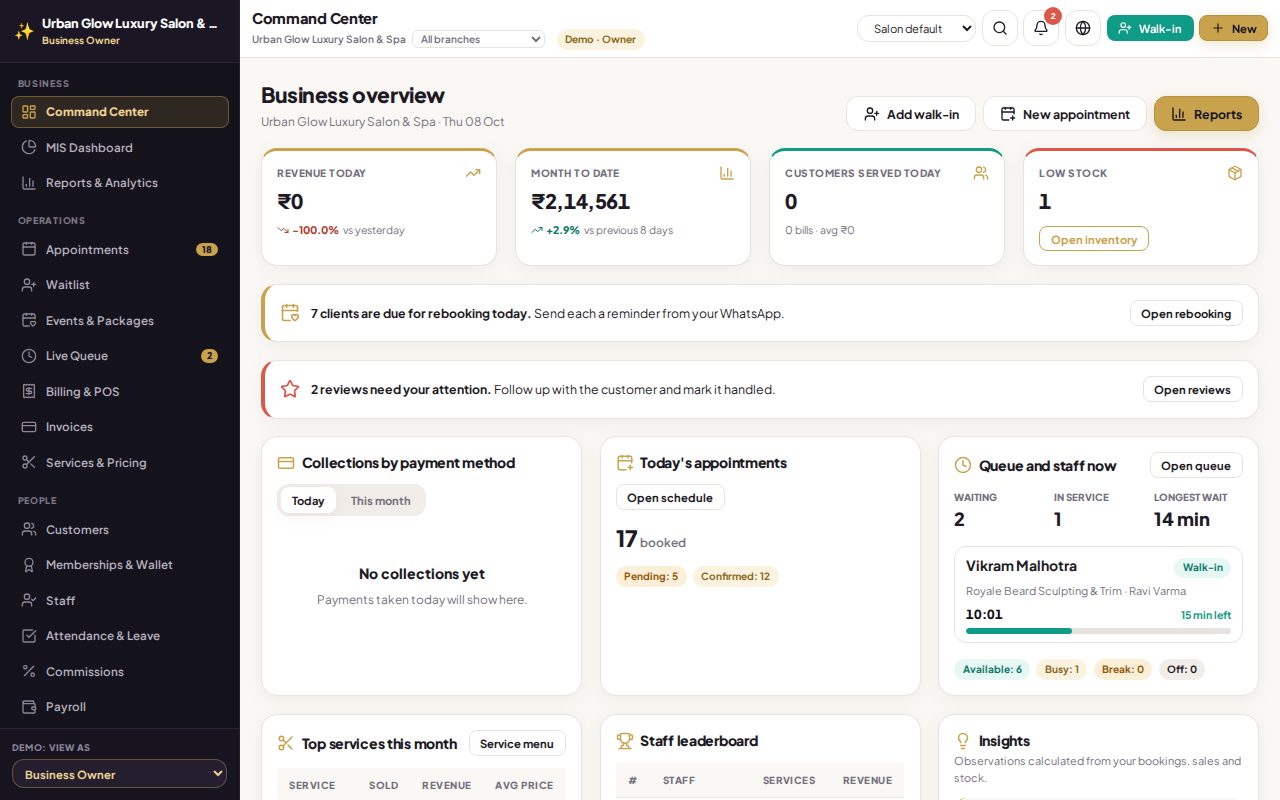Click Vikram Malhotra service progress bar
This screenshot has height=800, width=1280.
pyautogui.click(x=1098, y=631)
